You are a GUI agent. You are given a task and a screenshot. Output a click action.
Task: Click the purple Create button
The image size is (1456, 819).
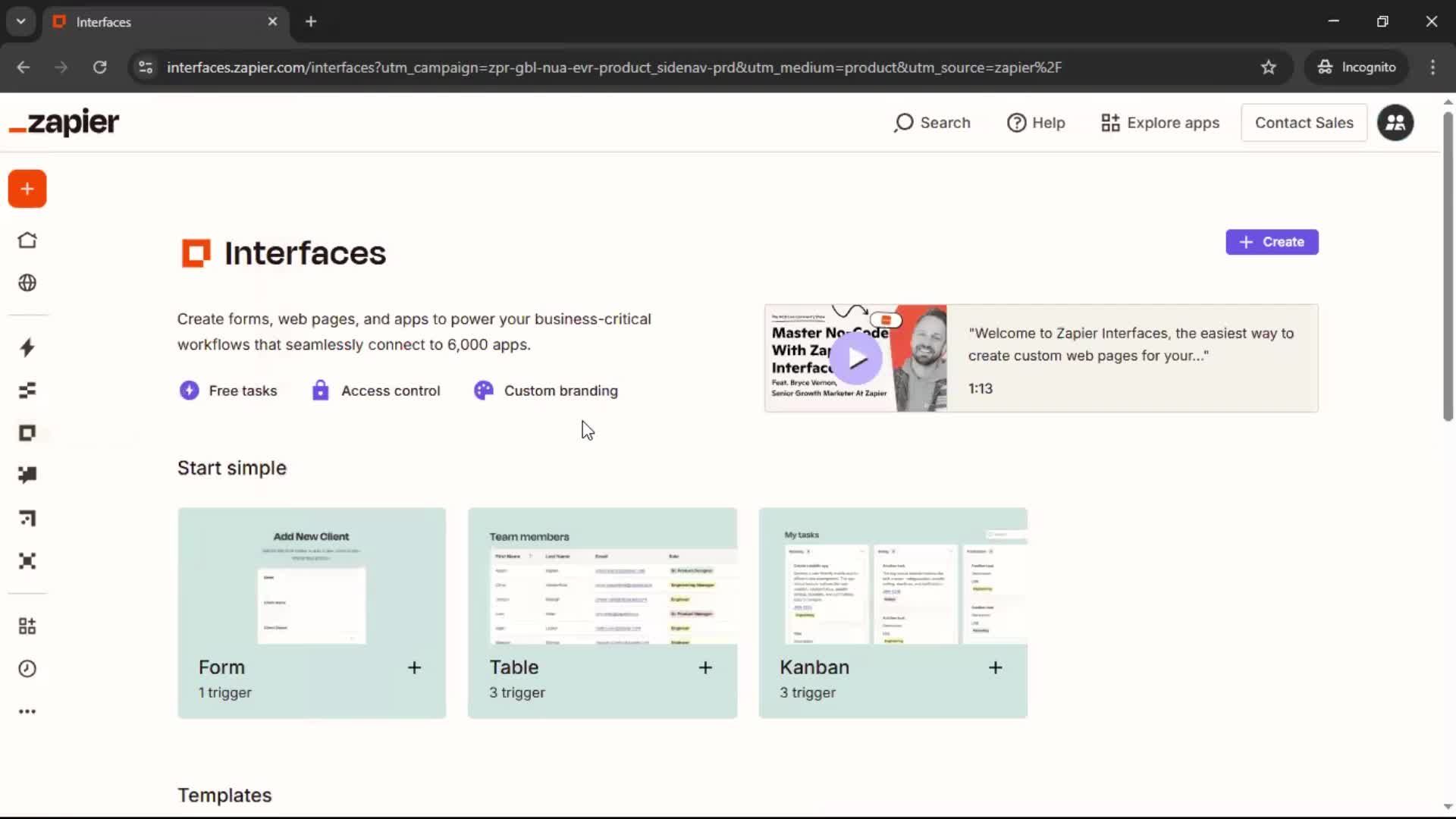[x=1272, y=242]
